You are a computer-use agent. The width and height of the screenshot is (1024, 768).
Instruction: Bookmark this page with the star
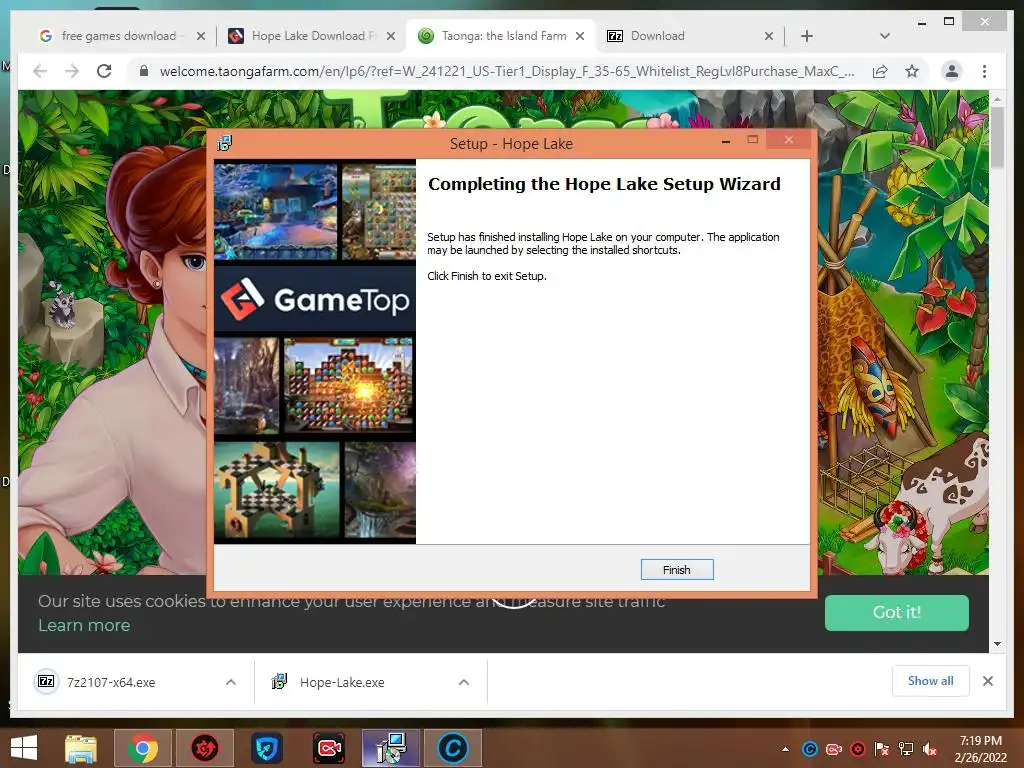(x=912, y=71)
